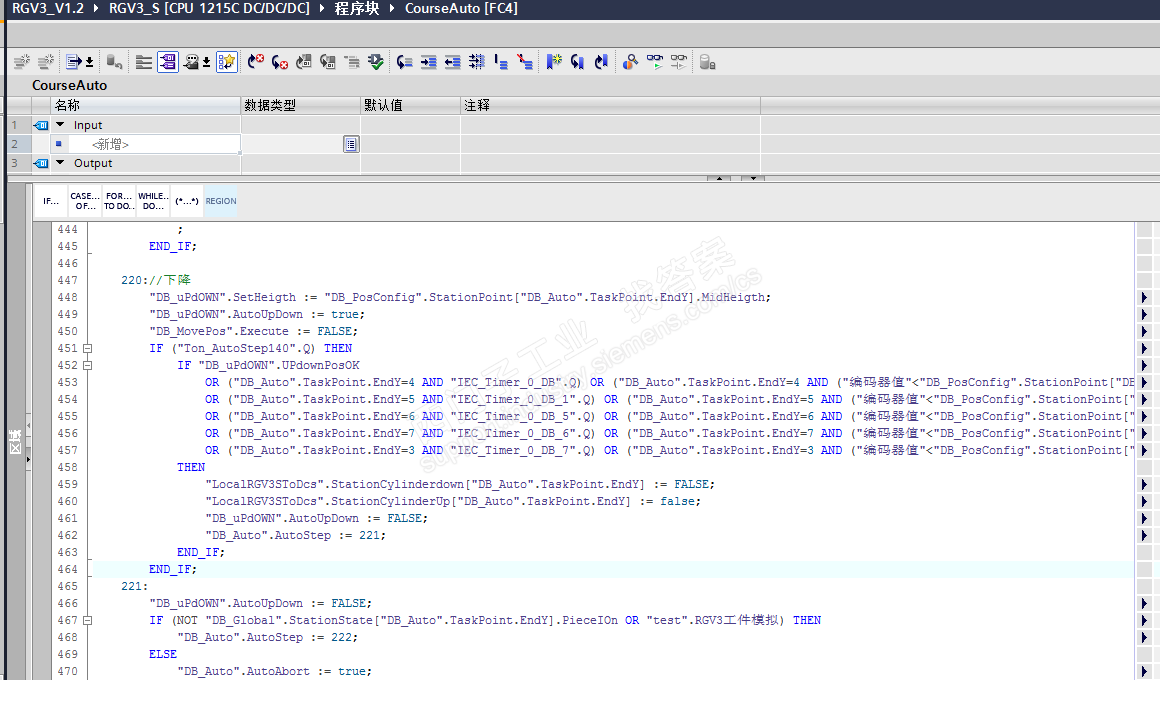Screen dimensions: 1160x708
Task: Click the navigate-to-line arrow icon
Action: coord(73,62)
